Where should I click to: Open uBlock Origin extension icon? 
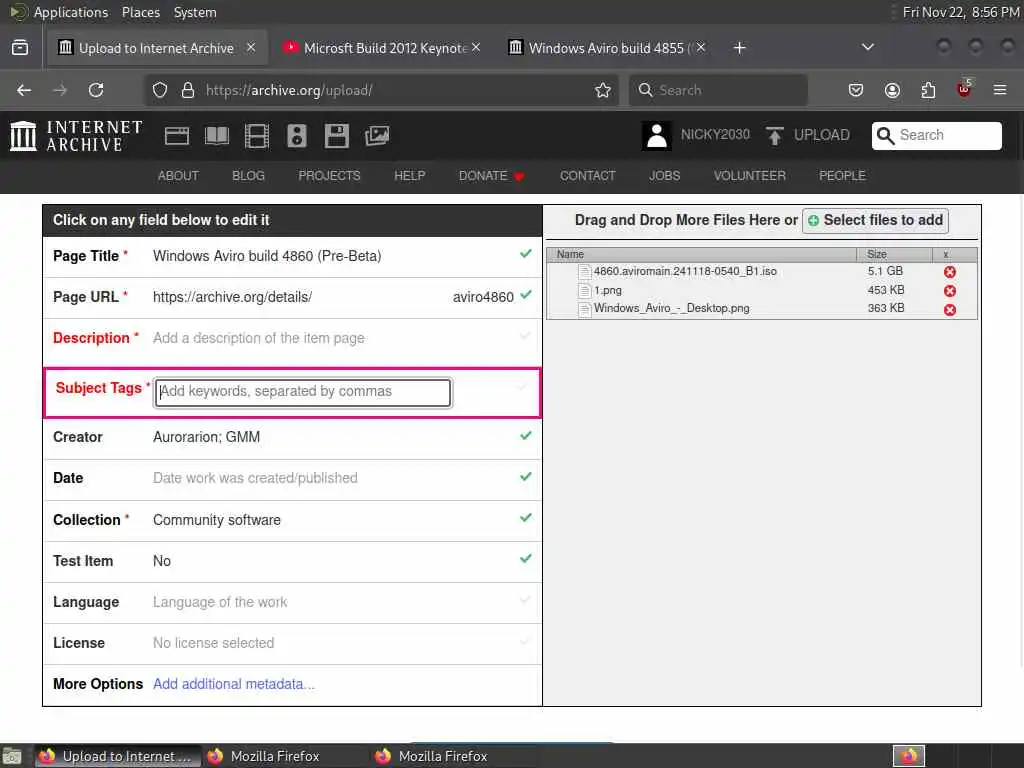click(964, 89)
